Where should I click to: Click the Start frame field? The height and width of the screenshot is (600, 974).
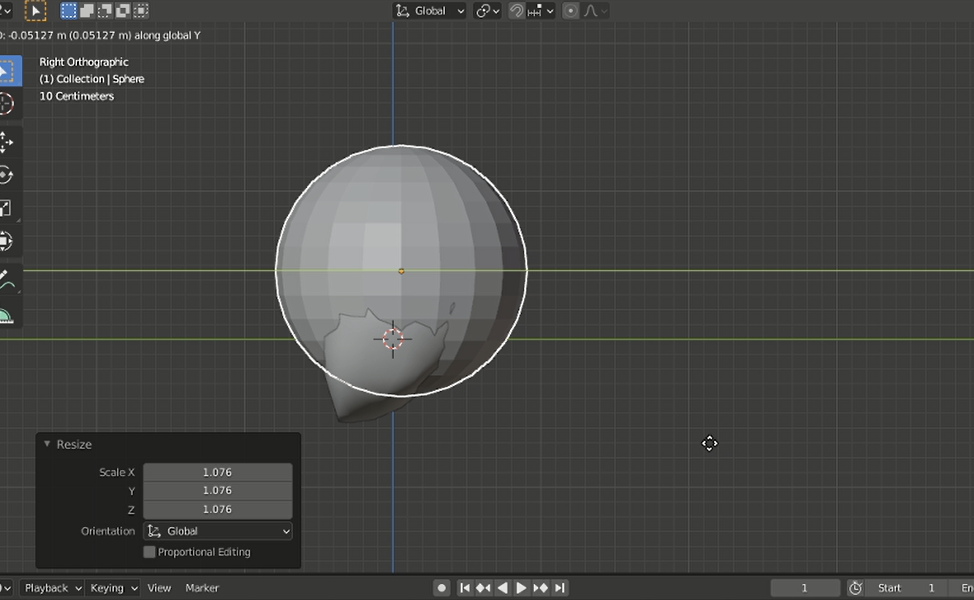tap(906, 588)
